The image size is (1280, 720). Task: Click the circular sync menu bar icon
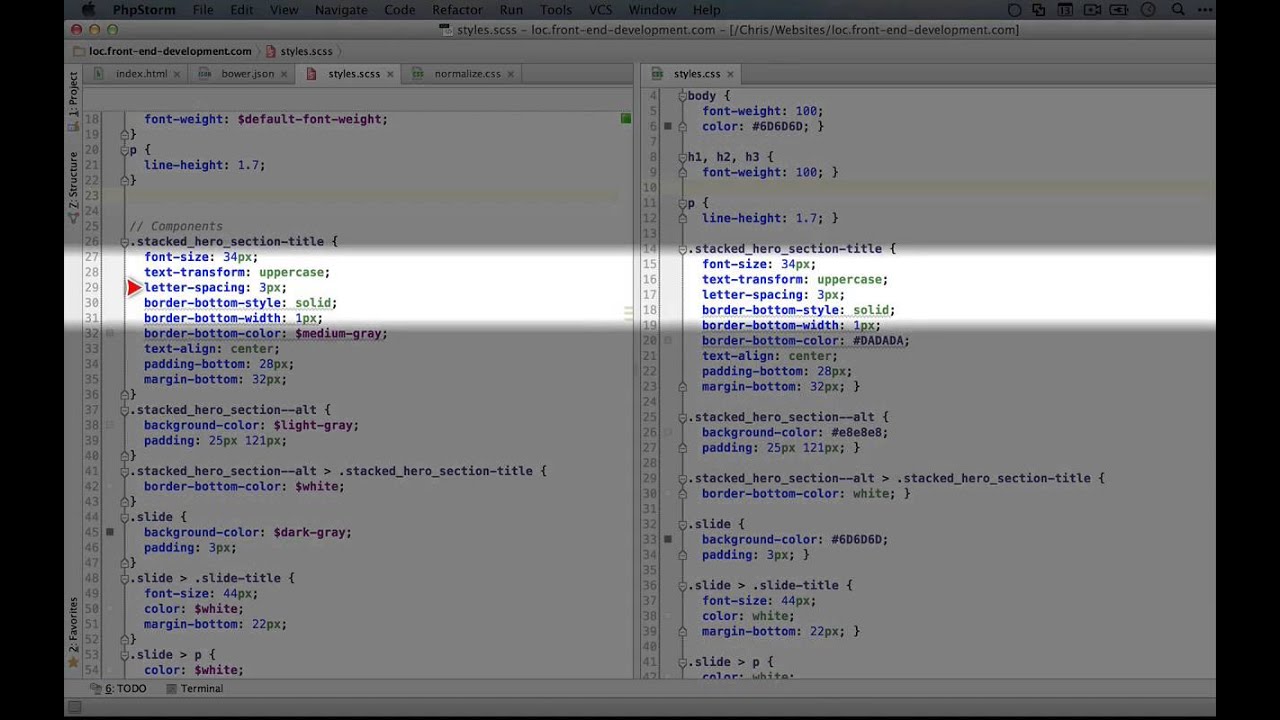pos(1014,10)
